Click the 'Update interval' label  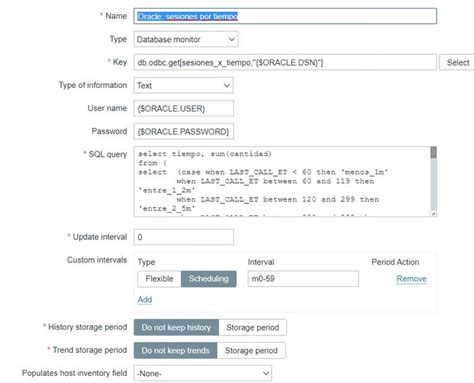[x=100, y=237]
